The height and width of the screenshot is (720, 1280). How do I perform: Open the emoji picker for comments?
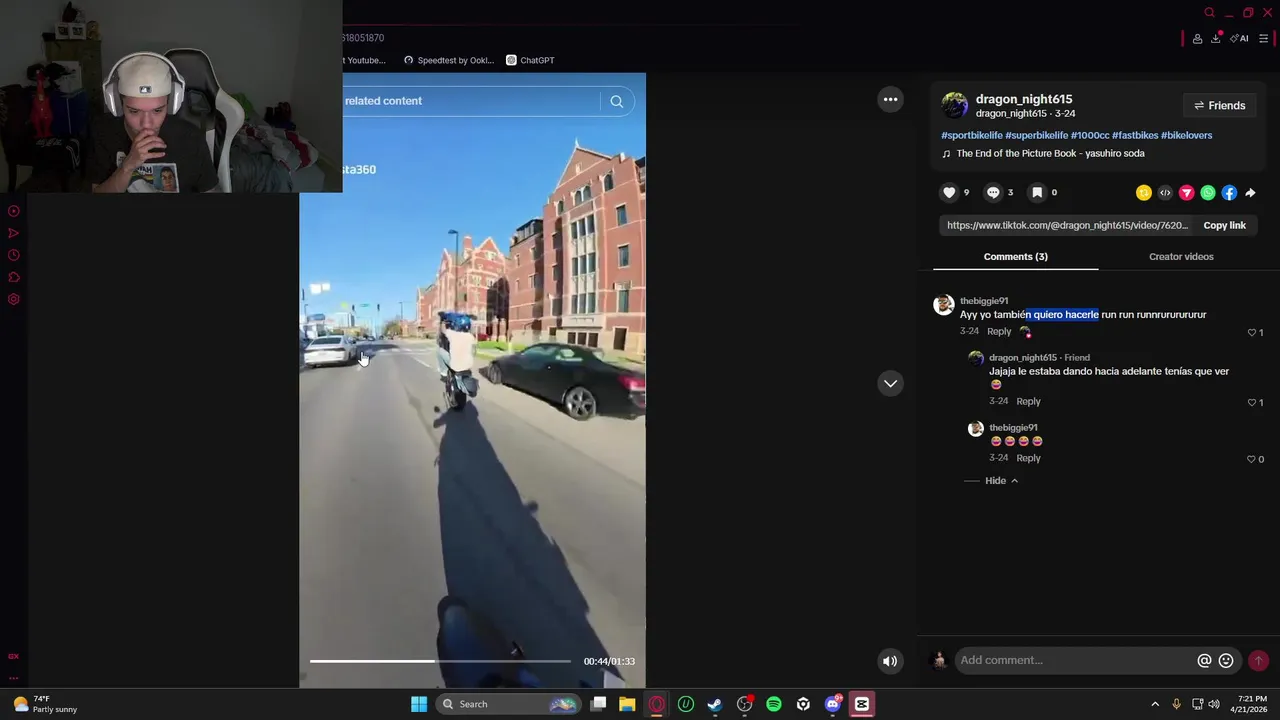1226,661
